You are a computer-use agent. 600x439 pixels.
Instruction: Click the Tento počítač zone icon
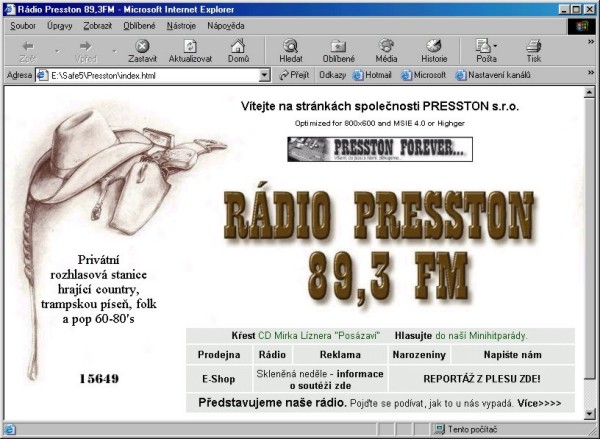440,429
